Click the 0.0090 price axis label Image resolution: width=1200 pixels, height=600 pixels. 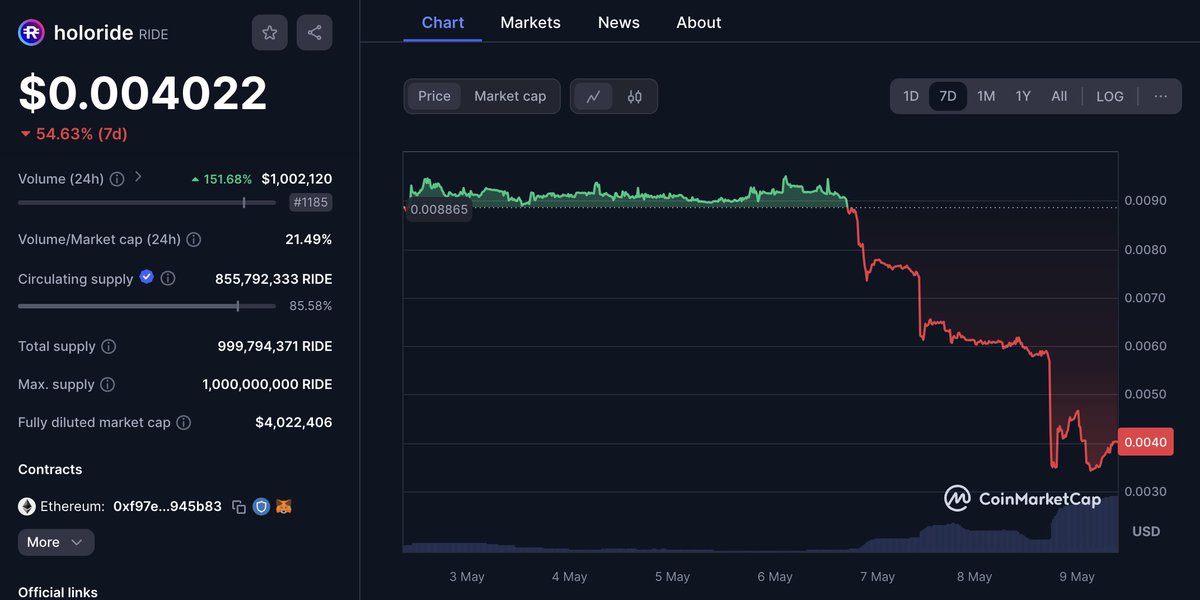tap(1145, 201)
